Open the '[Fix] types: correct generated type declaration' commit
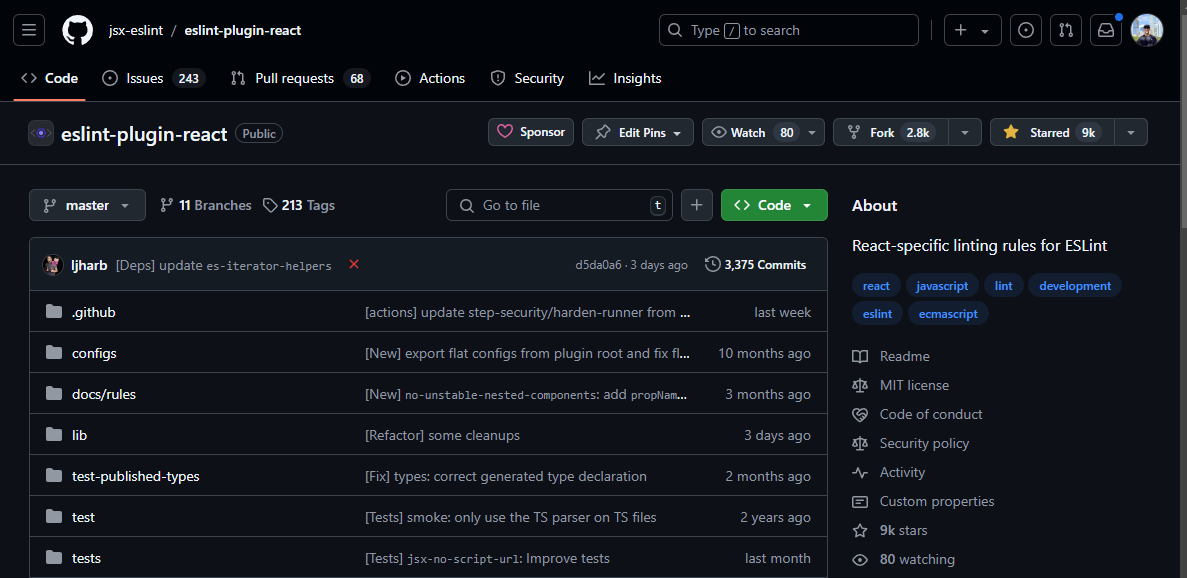Viewport: 1187px width, 578px height. coord(506,477)
